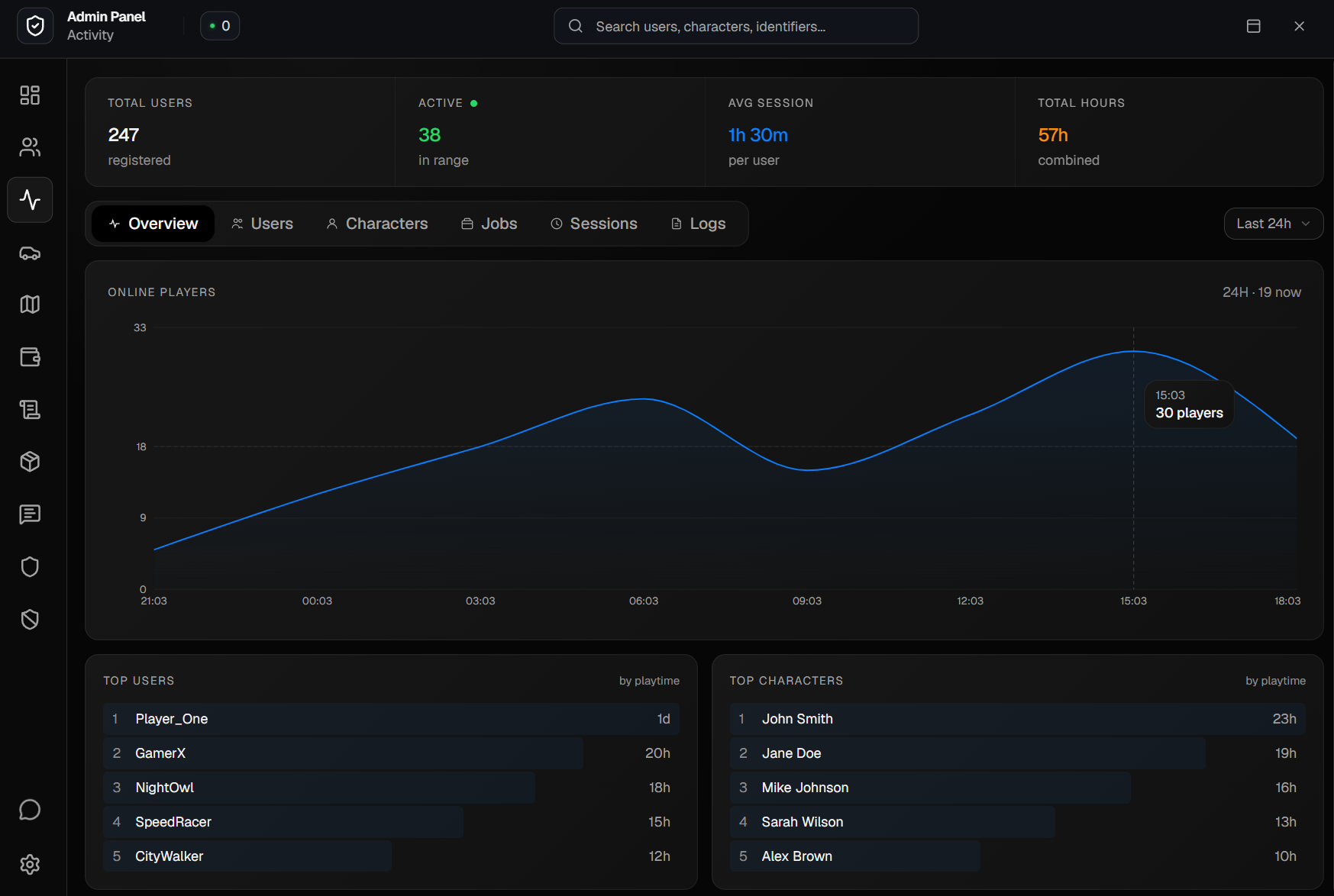Expand the Last 24h time range dropdown
The image size is (1334, 896).
(1273, 224)
